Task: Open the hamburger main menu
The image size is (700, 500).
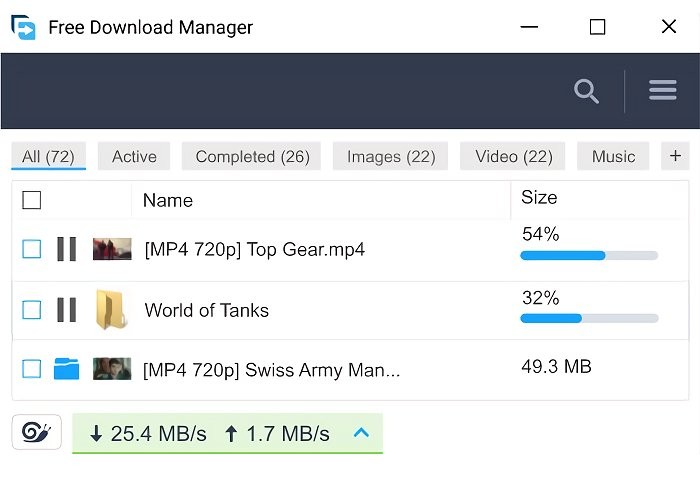Action: (x=663, y=91)
